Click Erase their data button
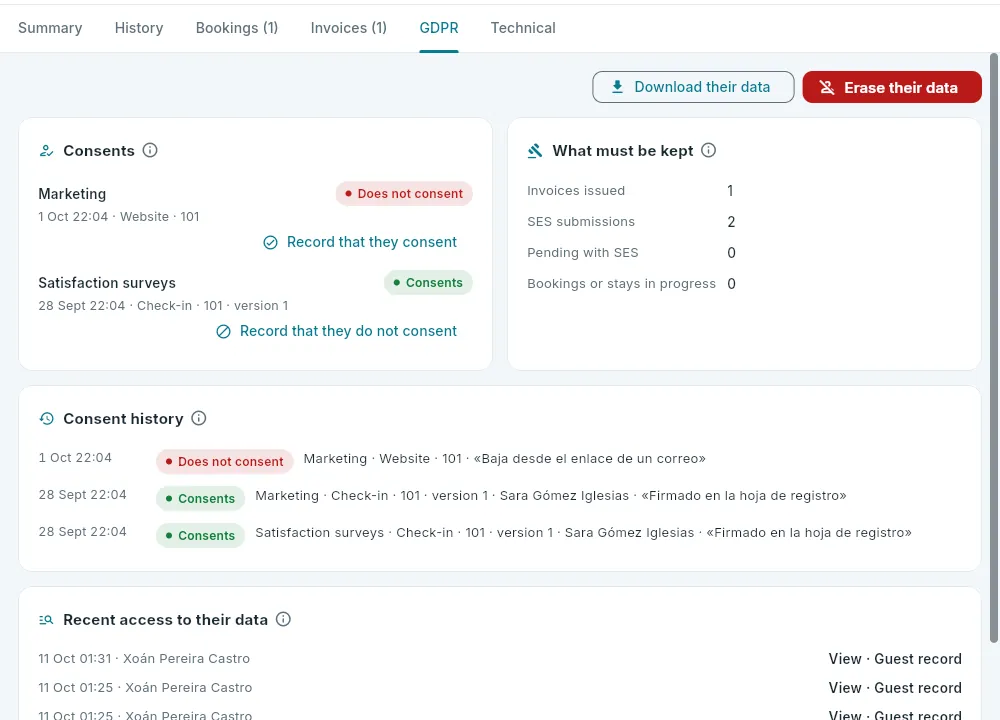Viewport: 1000px width, 720px height. pos(892,87)
